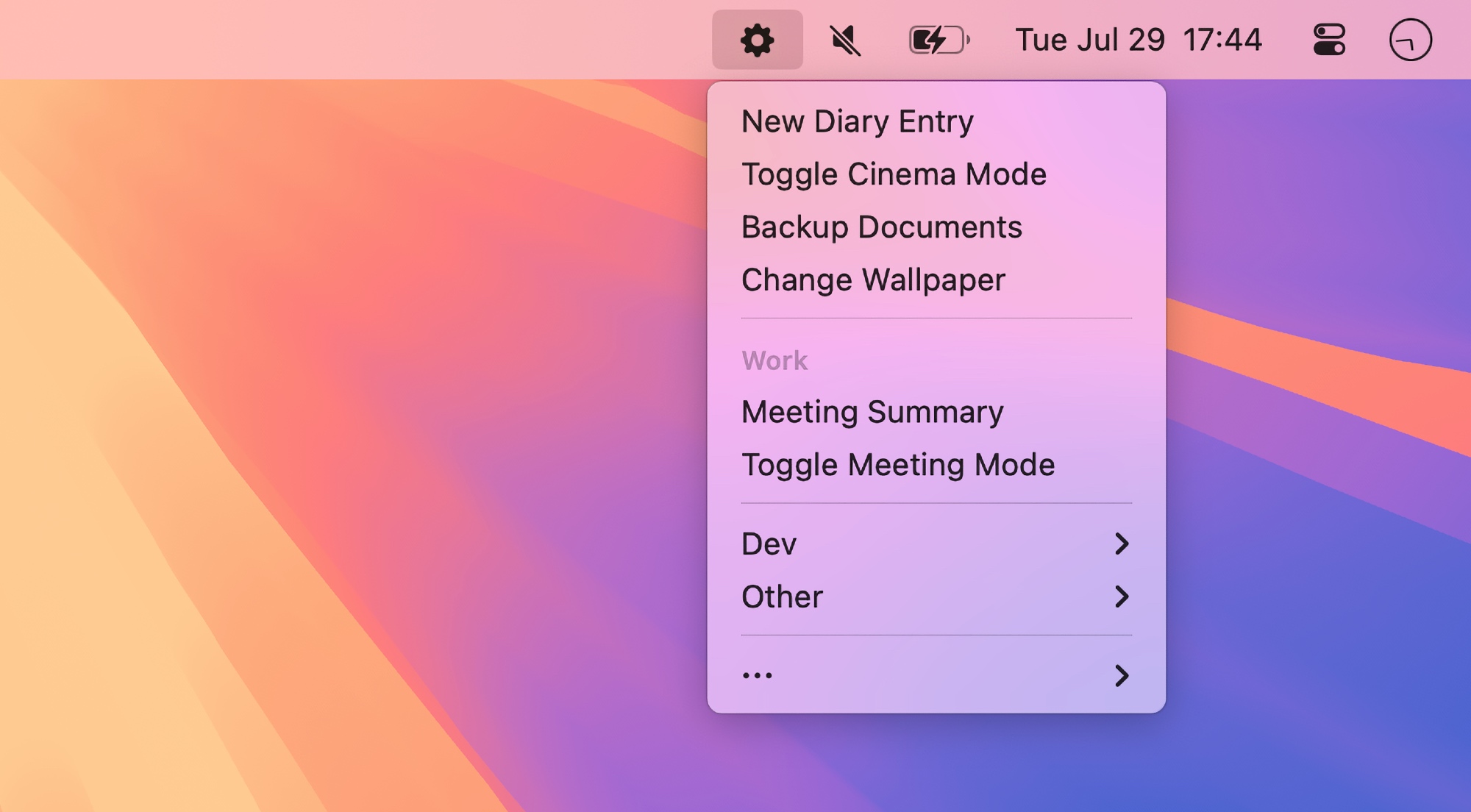Open the Dev submenu
The height and width of the screenshot is (812, 1471).
(x=769, y=544)
